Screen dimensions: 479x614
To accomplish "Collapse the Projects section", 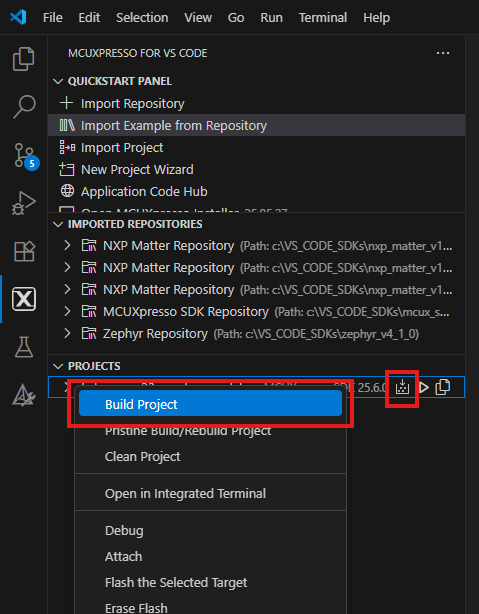I will [x=58, y=367].
